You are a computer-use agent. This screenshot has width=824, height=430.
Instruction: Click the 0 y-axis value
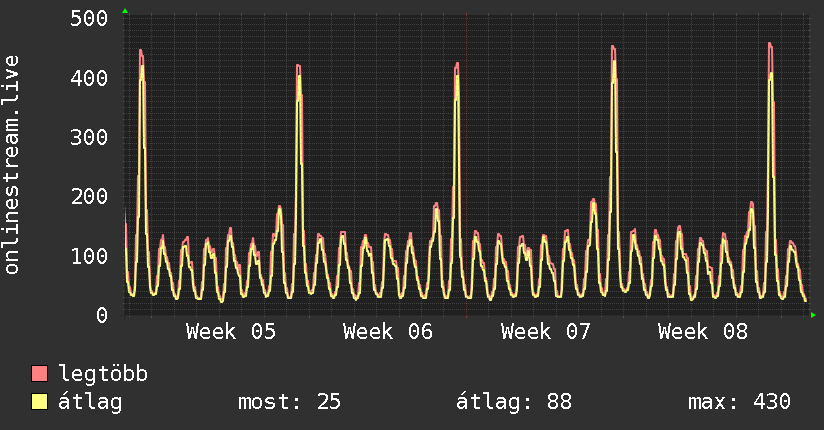pyautogui.click(x=102, y=315)
